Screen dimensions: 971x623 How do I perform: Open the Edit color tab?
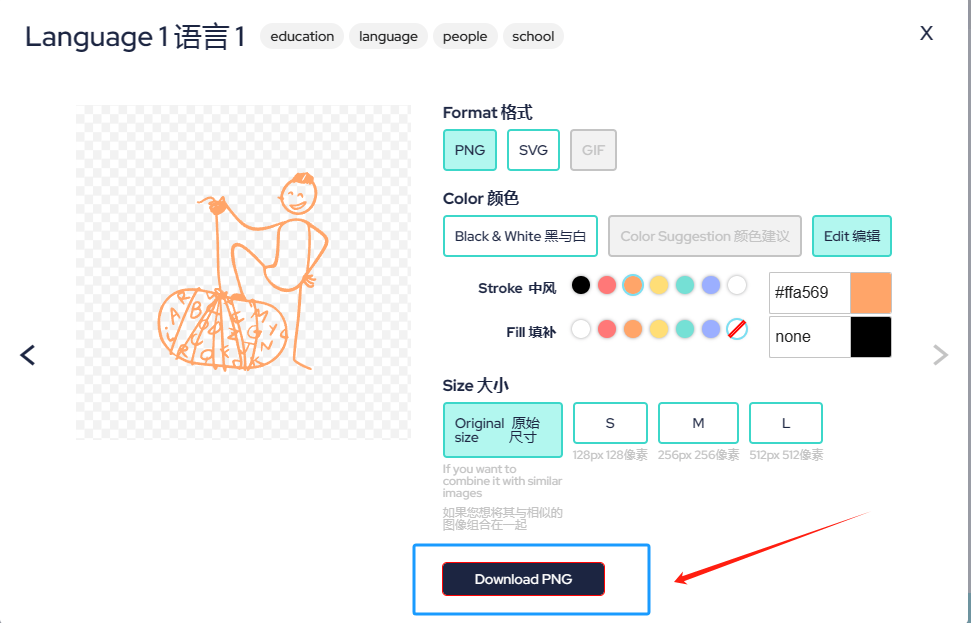[851, 236]
